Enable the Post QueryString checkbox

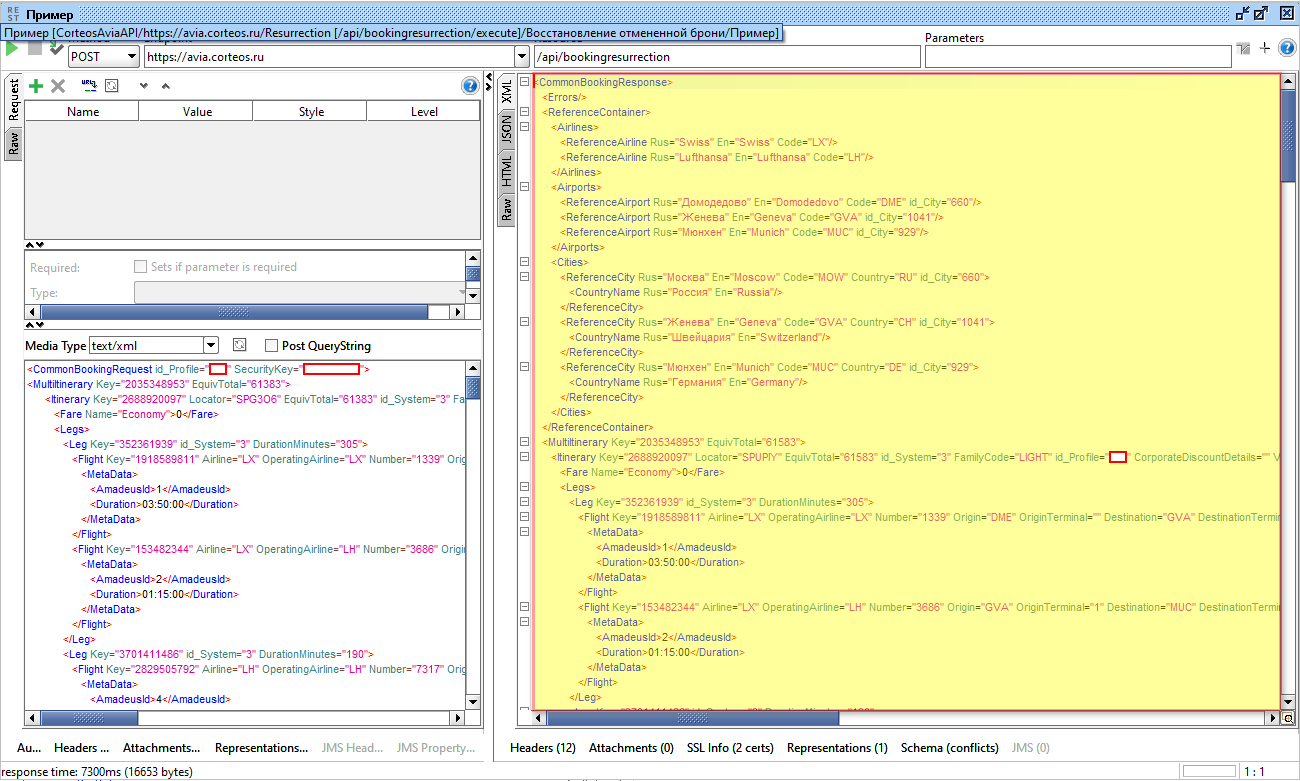pyautogui.click(x=272, y=346)
